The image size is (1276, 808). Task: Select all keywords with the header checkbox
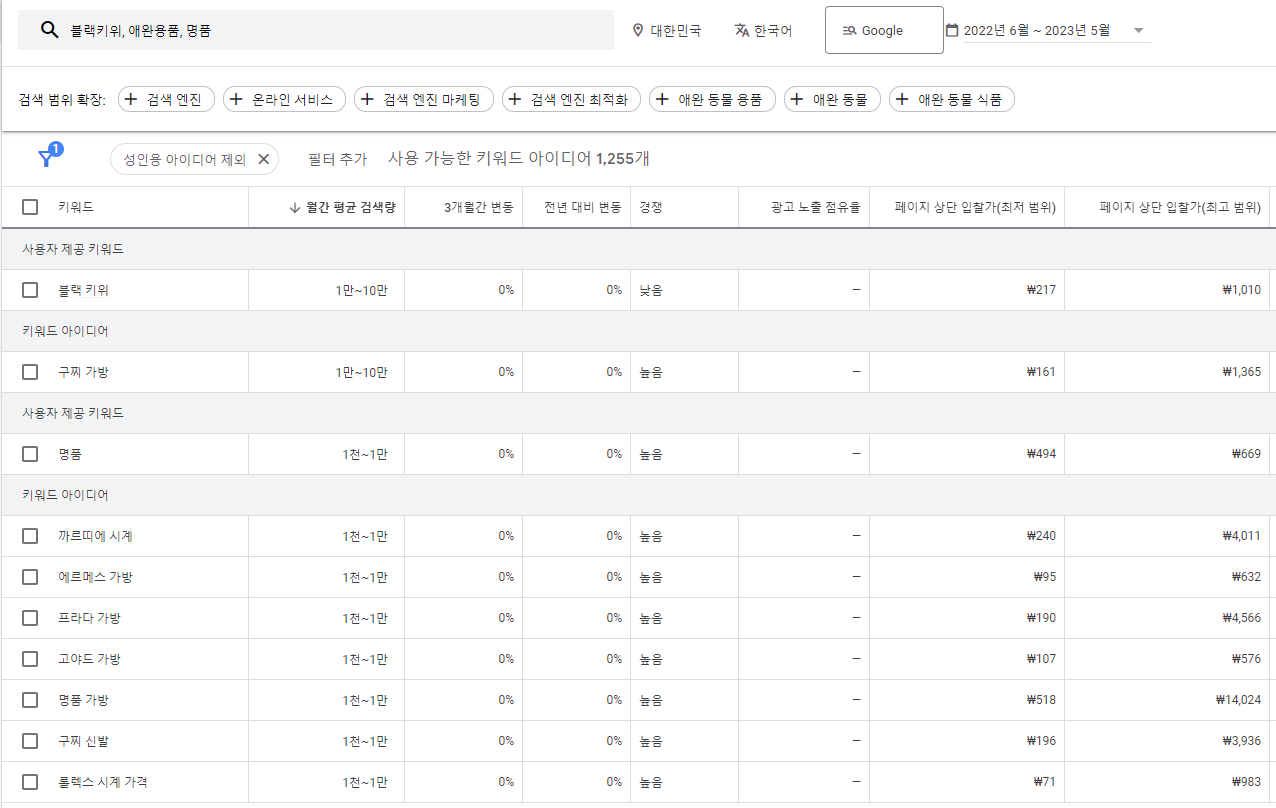[30, 207]
